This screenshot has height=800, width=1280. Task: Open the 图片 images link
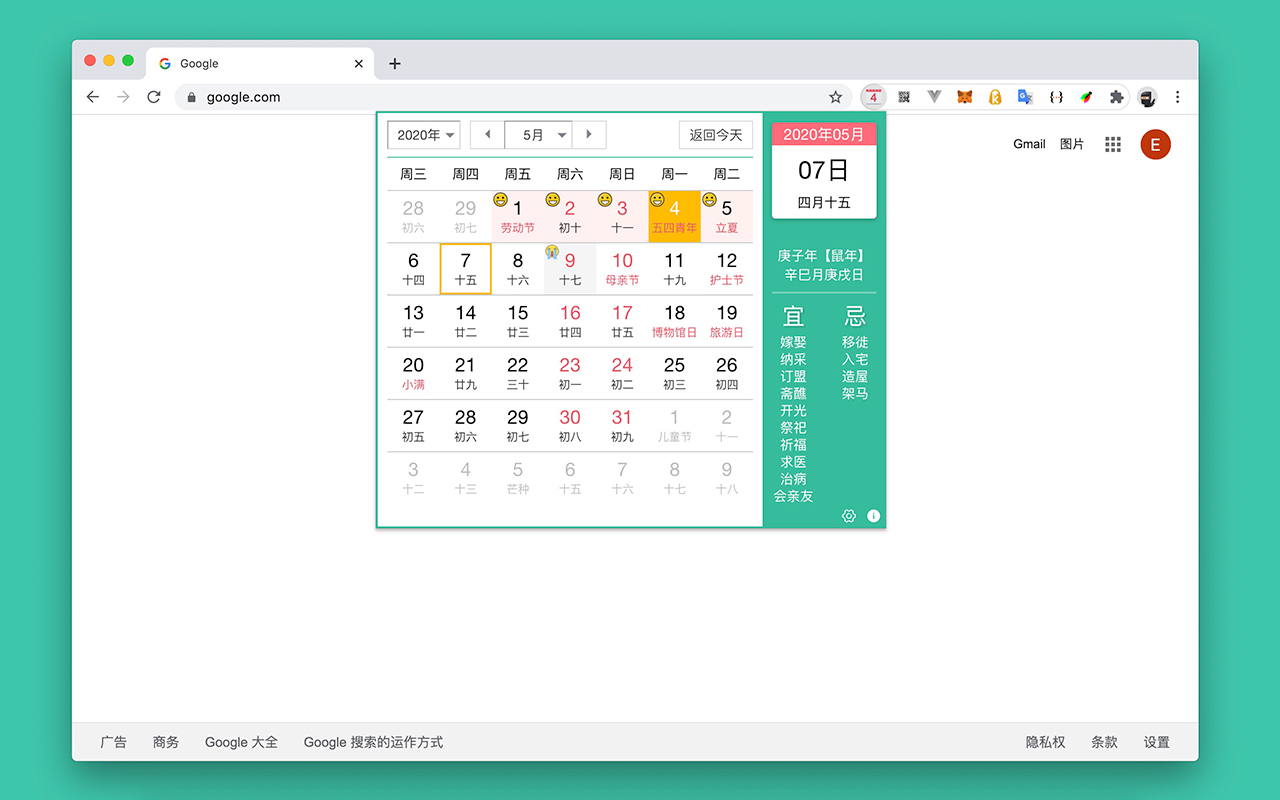pos(1072,144)
